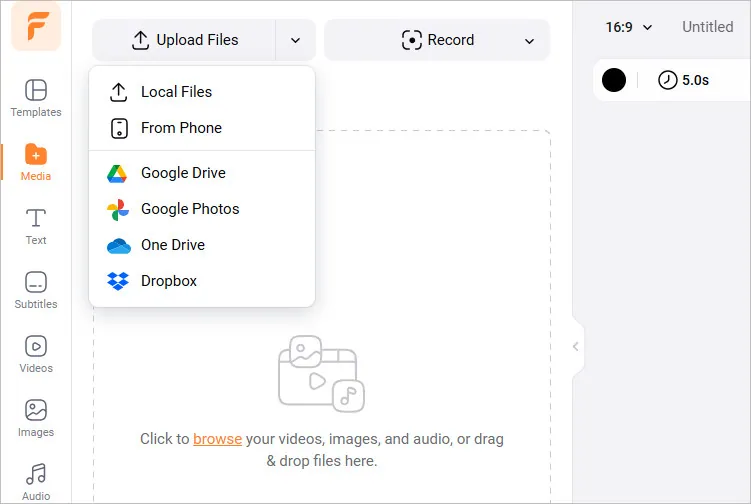The image size is (751, 504).
Task: Collapse the media panel with side arrow
Action: tap(576, 346)
